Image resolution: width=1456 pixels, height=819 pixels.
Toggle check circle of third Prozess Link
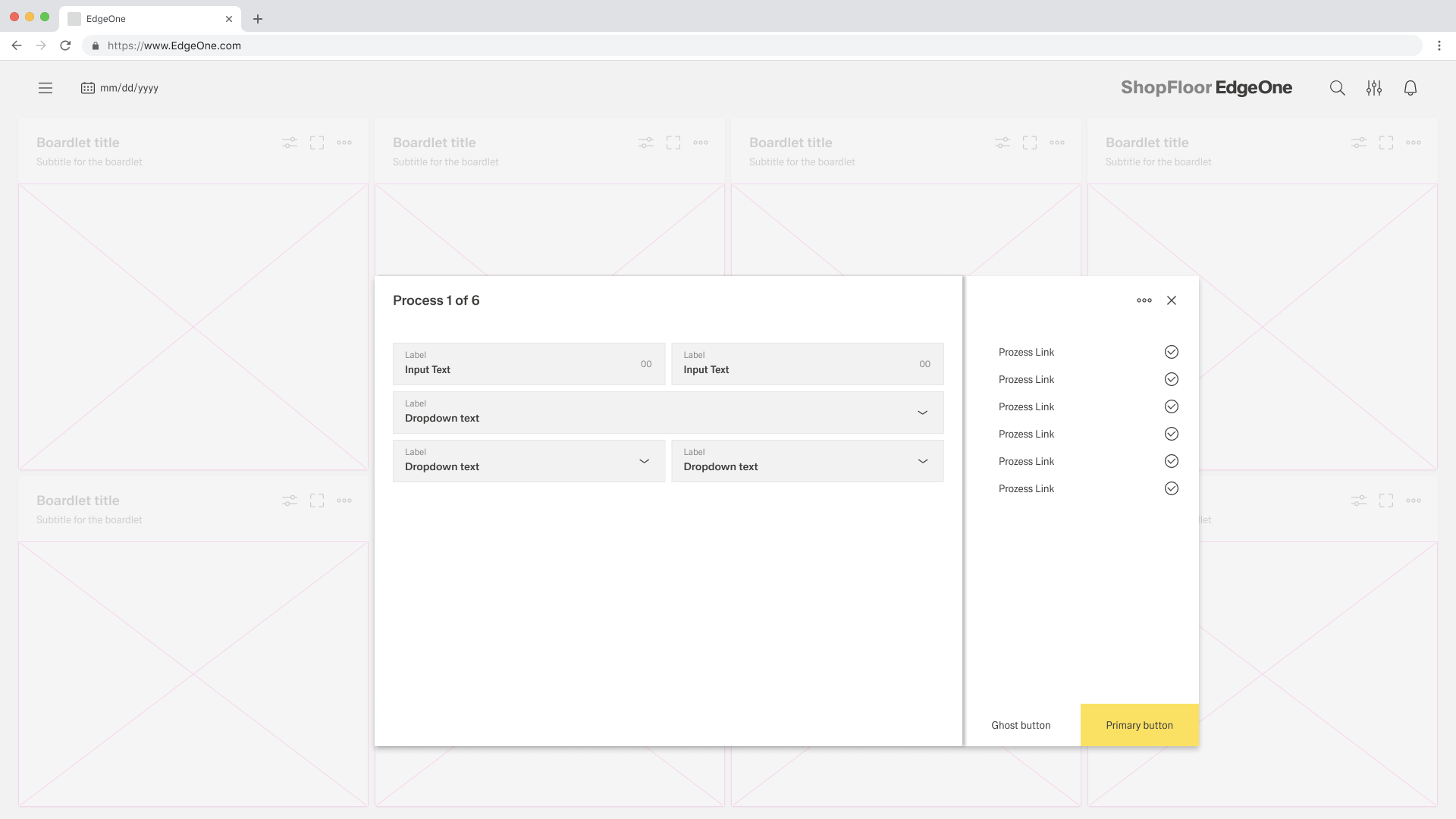1171,406
